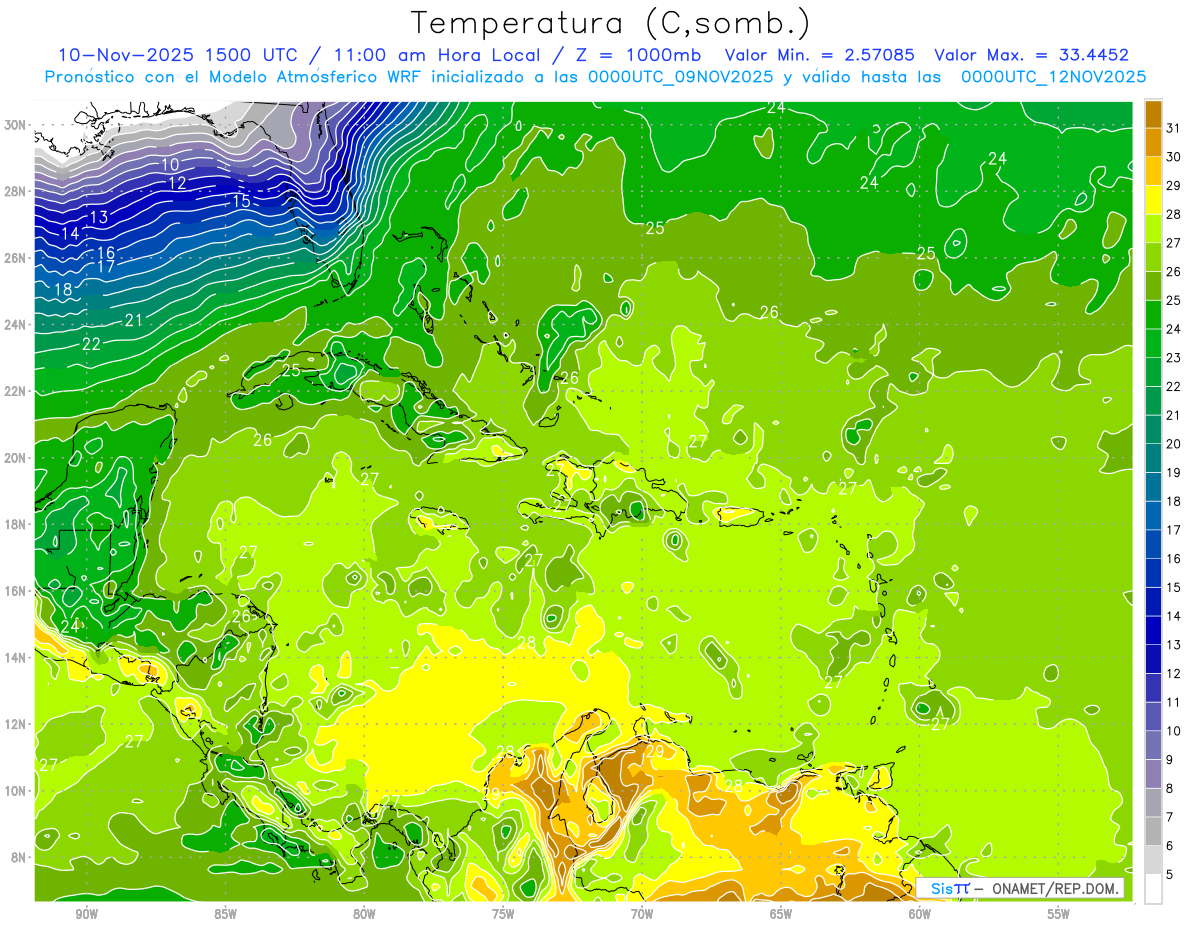The width and height of the screenshot is (1200, 927).
Task: Click the 70W longitude axis label
Action: tap(642, 915)
